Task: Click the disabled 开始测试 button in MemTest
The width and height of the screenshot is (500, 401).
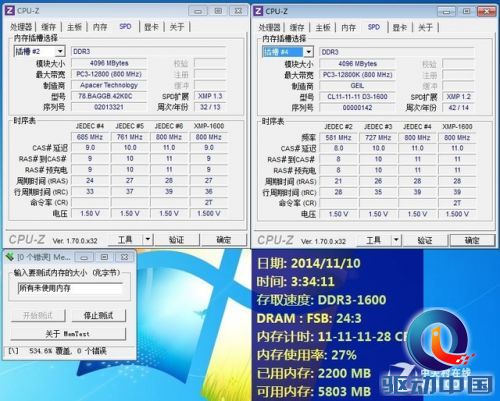Action: [x=38, y=315]
